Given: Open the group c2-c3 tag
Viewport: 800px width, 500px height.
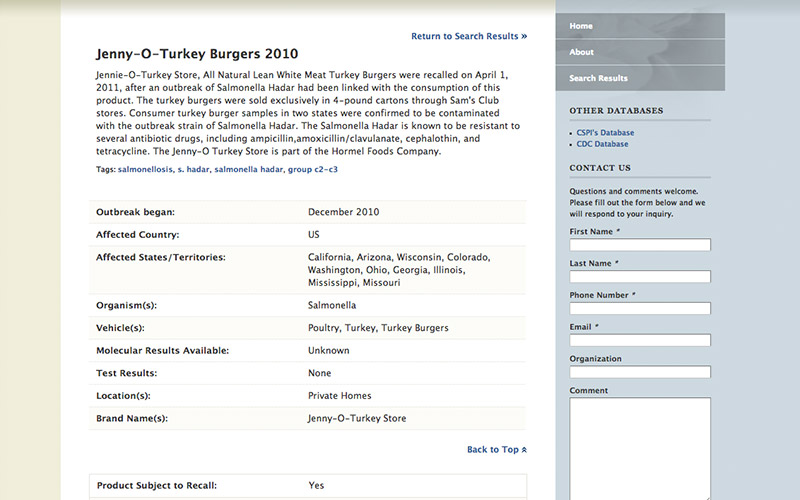Looking at the screenshot, I should tap(313, 170).
